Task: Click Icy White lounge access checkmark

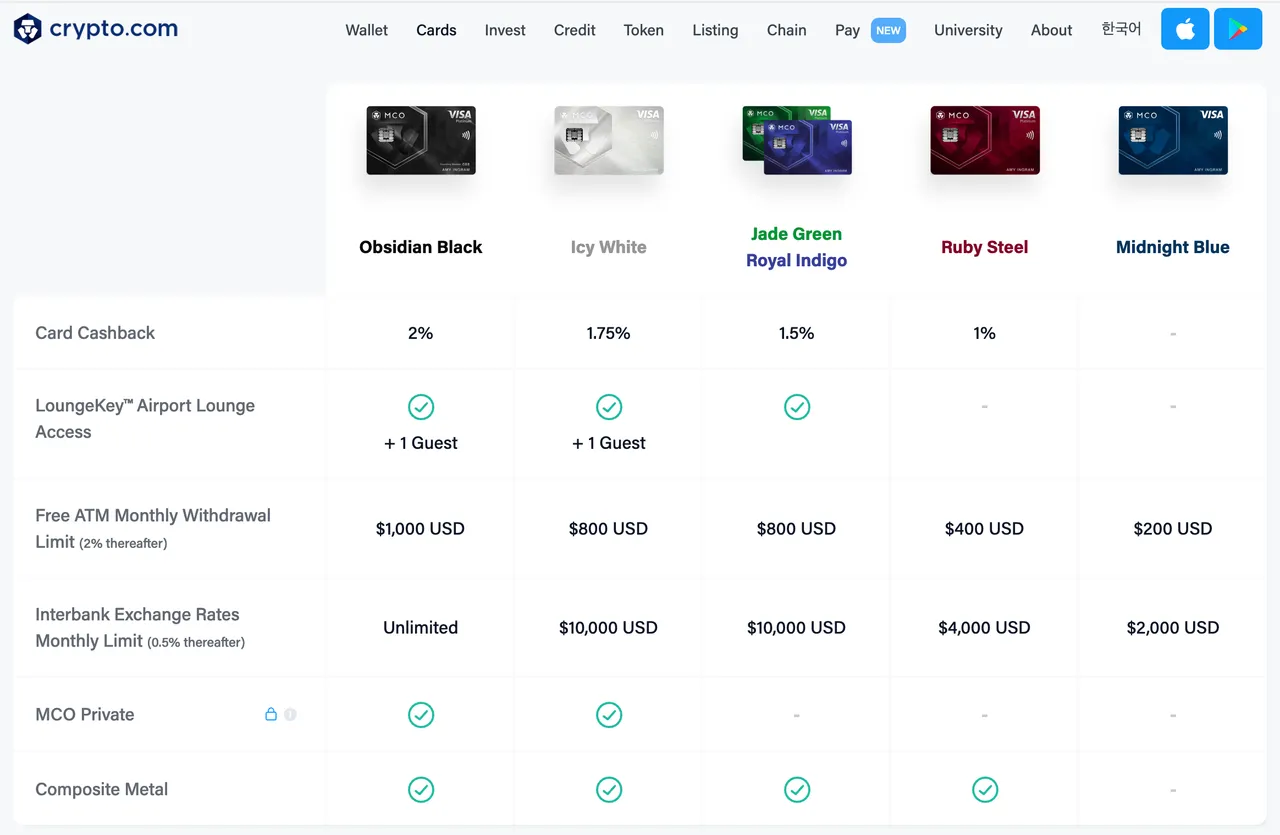Action: (609, 407)
